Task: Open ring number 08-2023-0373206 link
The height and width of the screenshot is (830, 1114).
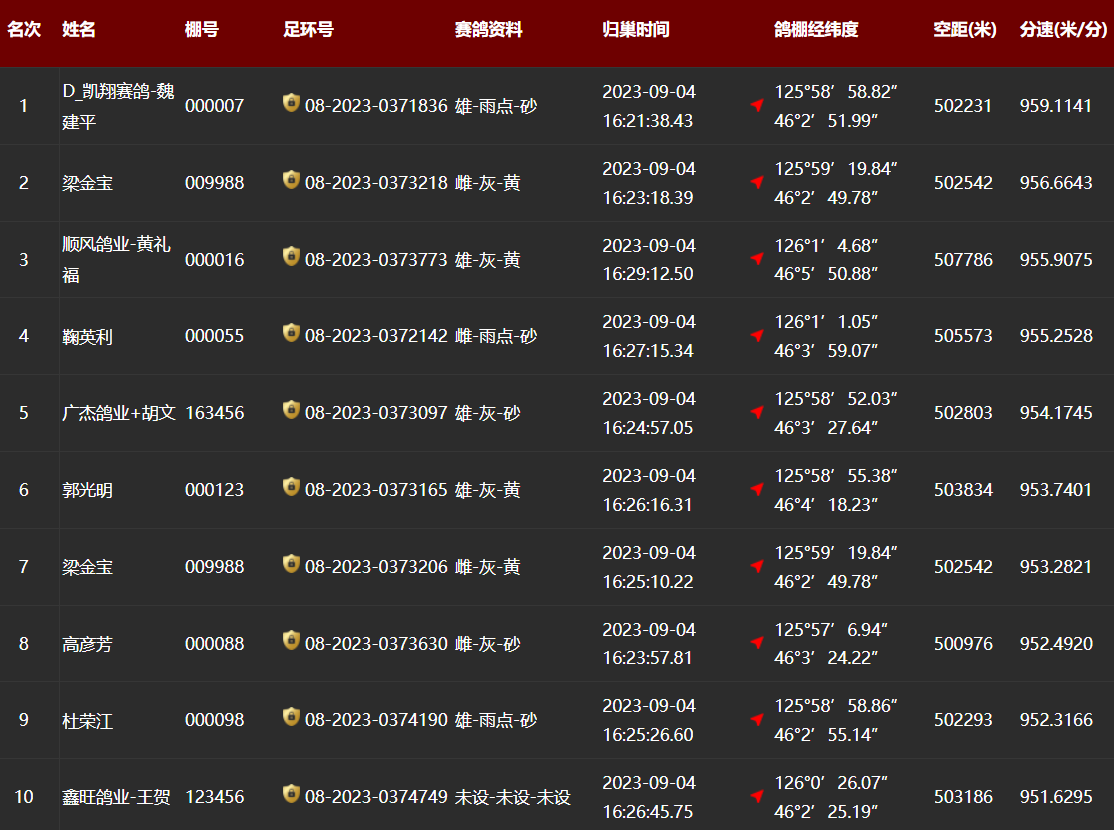Action: coord(376,567)
